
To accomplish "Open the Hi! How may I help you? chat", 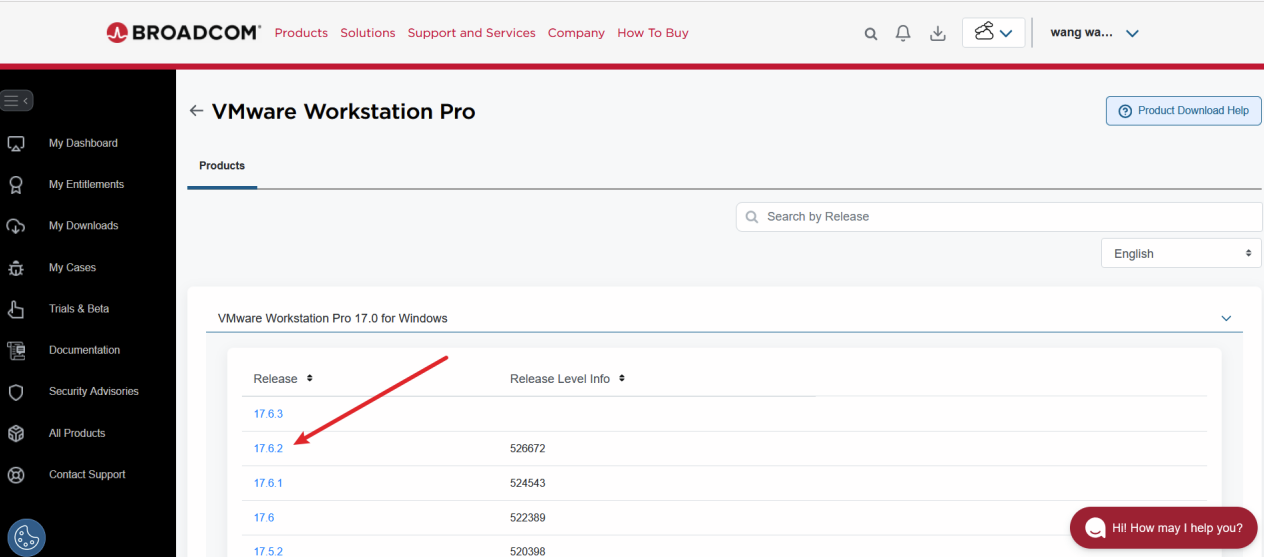I will [1163, 528].
